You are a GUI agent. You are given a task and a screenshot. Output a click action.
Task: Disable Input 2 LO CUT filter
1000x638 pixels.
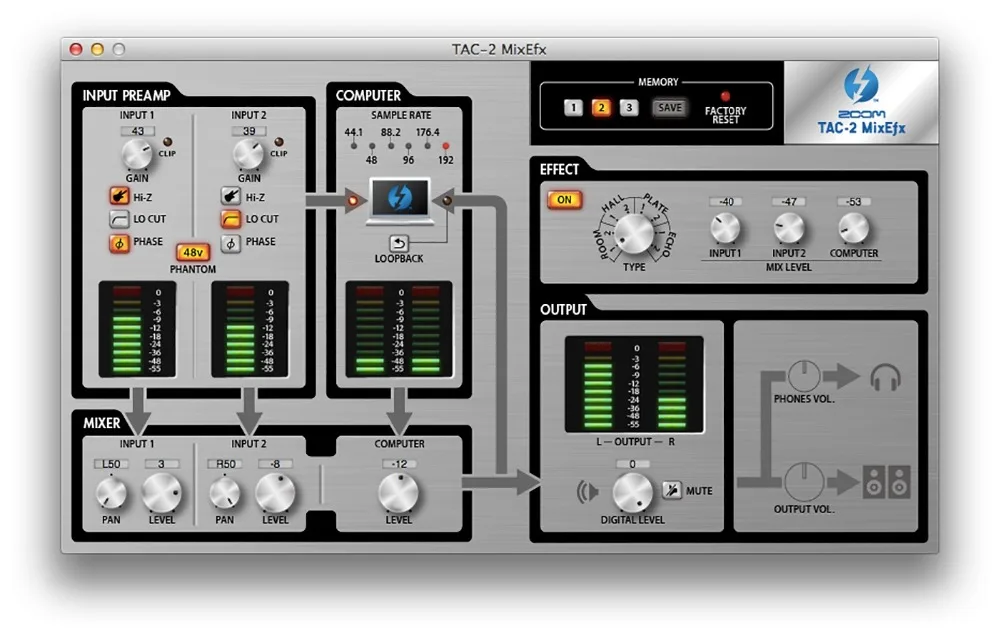point(231,219)
